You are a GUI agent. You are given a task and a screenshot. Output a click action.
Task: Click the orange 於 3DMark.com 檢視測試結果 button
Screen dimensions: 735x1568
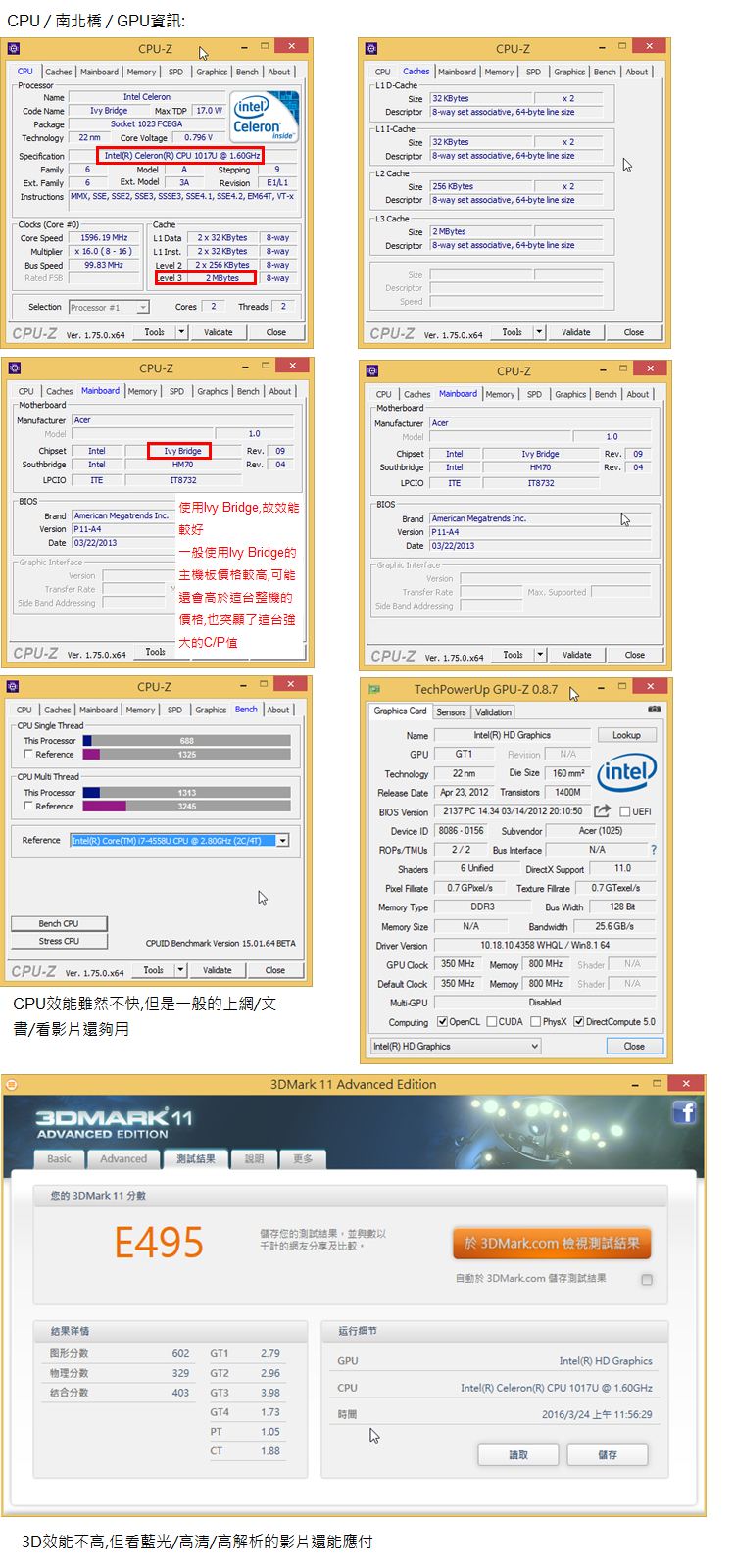click(552, 1243)
